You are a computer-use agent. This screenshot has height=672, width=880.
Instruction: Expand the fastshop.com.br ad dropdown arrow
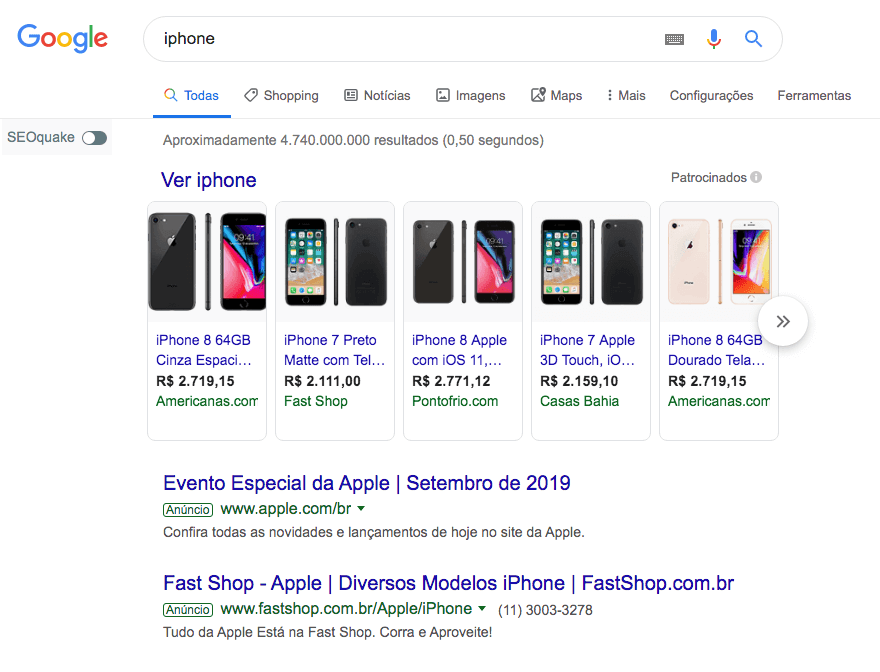point(482,609)
